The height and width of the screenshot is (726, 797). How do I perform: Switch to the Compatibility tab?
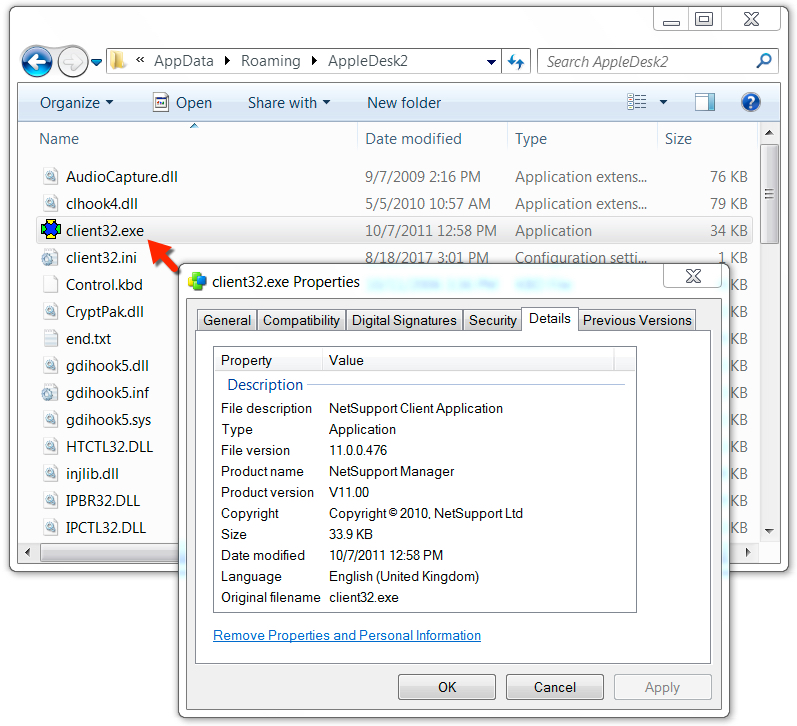[301, 320]
